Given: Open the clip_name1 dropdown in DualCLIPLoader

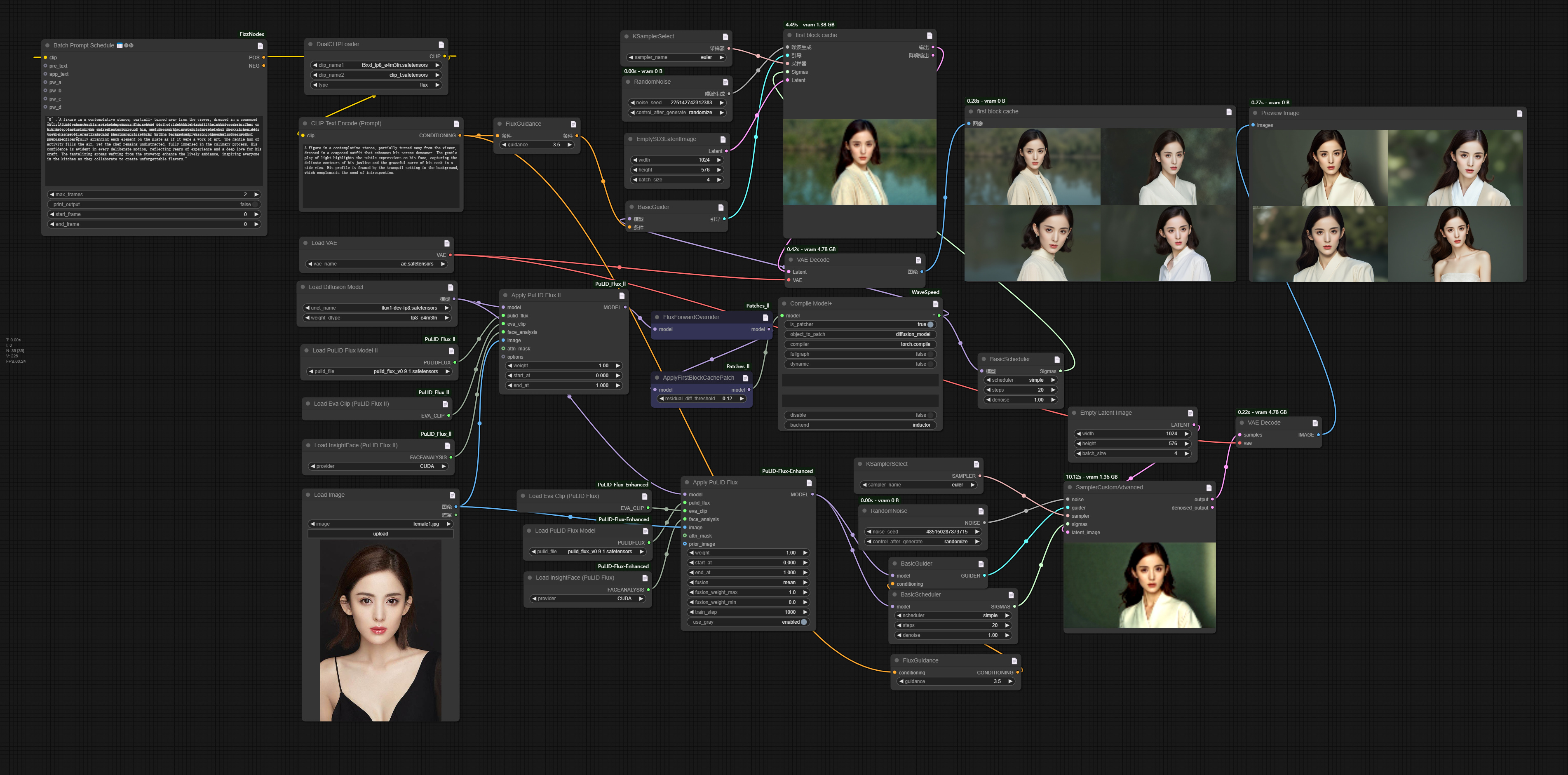Looking at the screenshot, I should coord(376,65).
